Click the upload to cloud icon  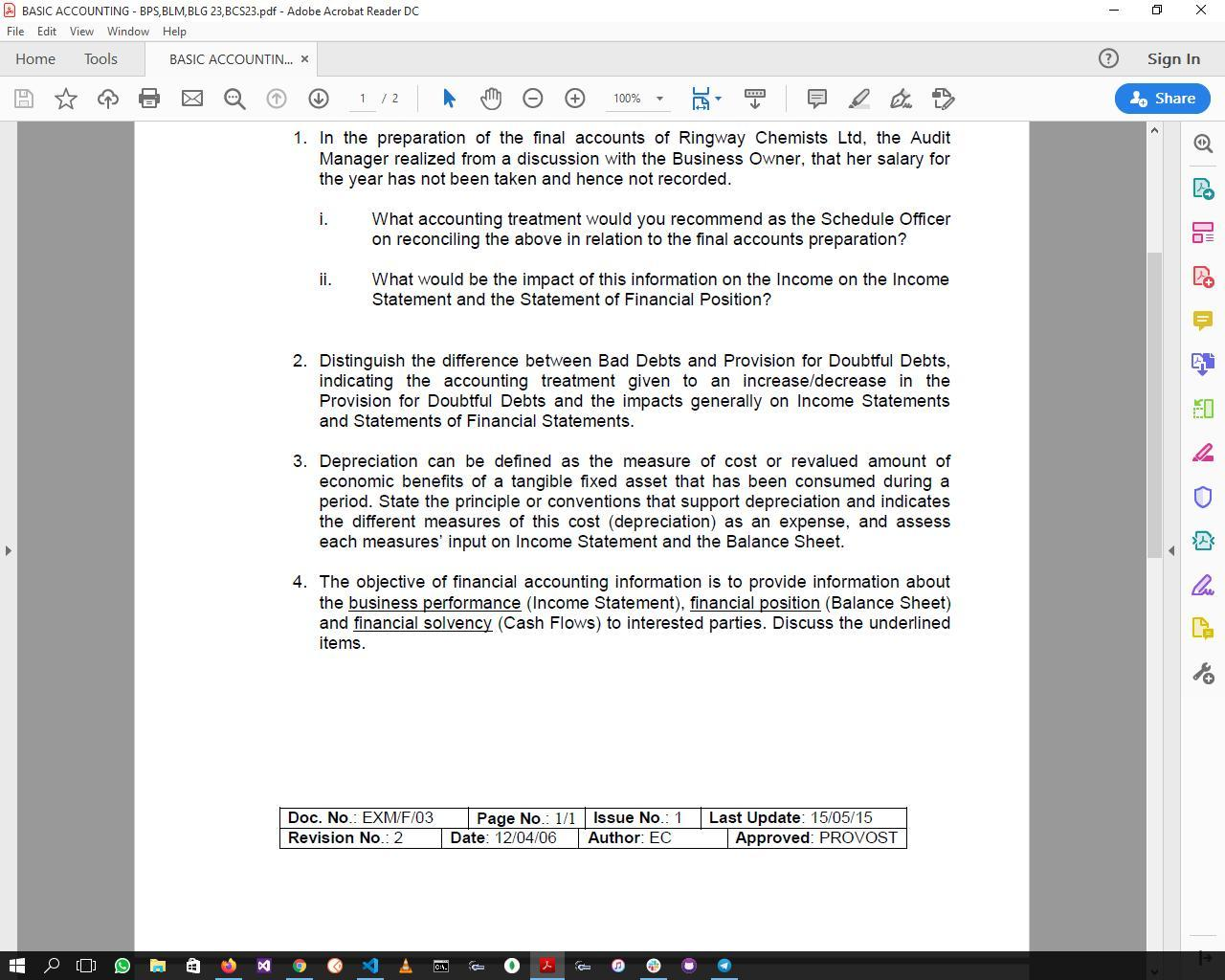(108, 99)
